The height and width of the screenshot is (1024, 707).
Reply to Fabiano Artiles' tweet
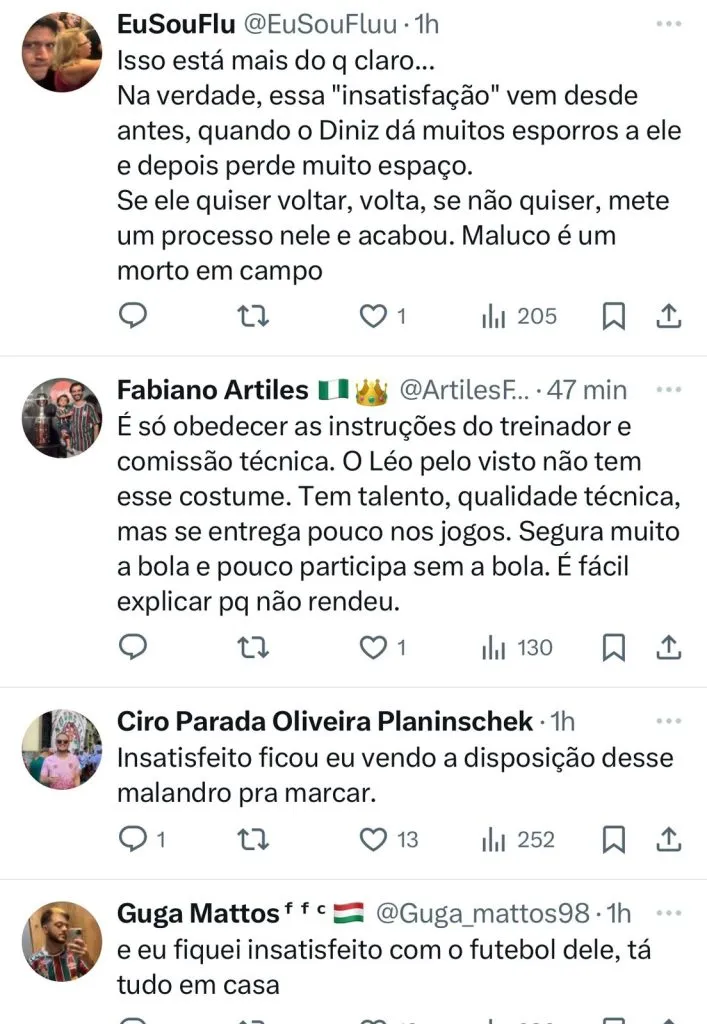coord(133,648)
